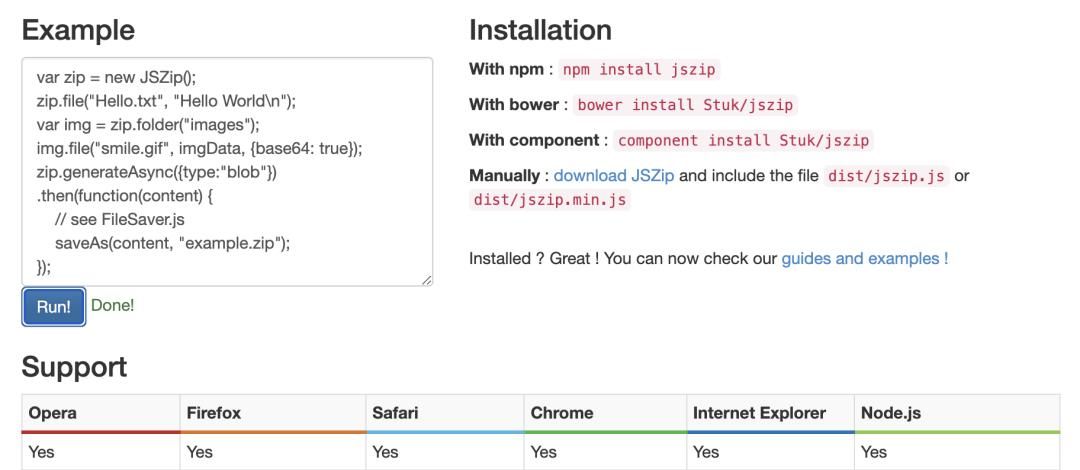Click the component install Stuk/jszip snippet

pos(743,140)
